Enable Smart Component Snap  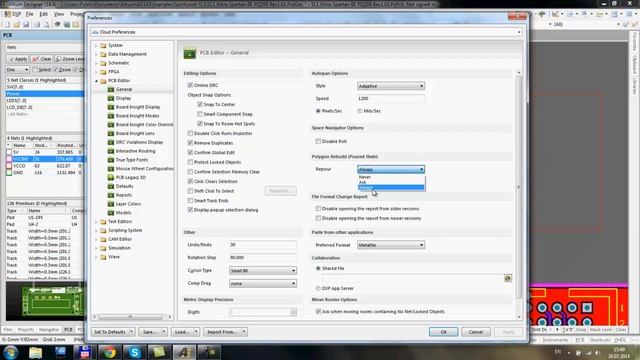point(200,114)
